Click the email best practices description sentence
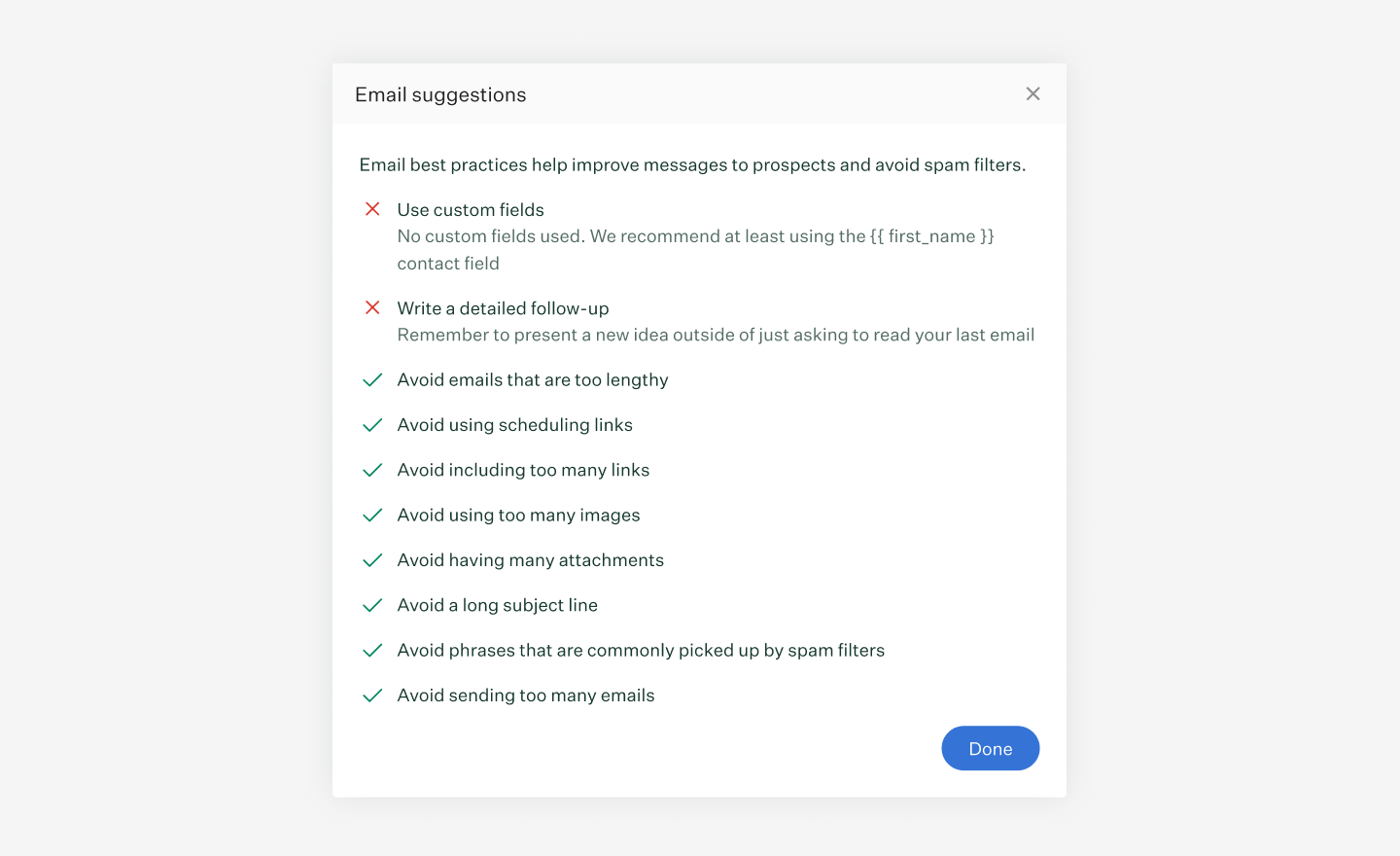This screenshot has height=856, width=1400. click(692, 164)
